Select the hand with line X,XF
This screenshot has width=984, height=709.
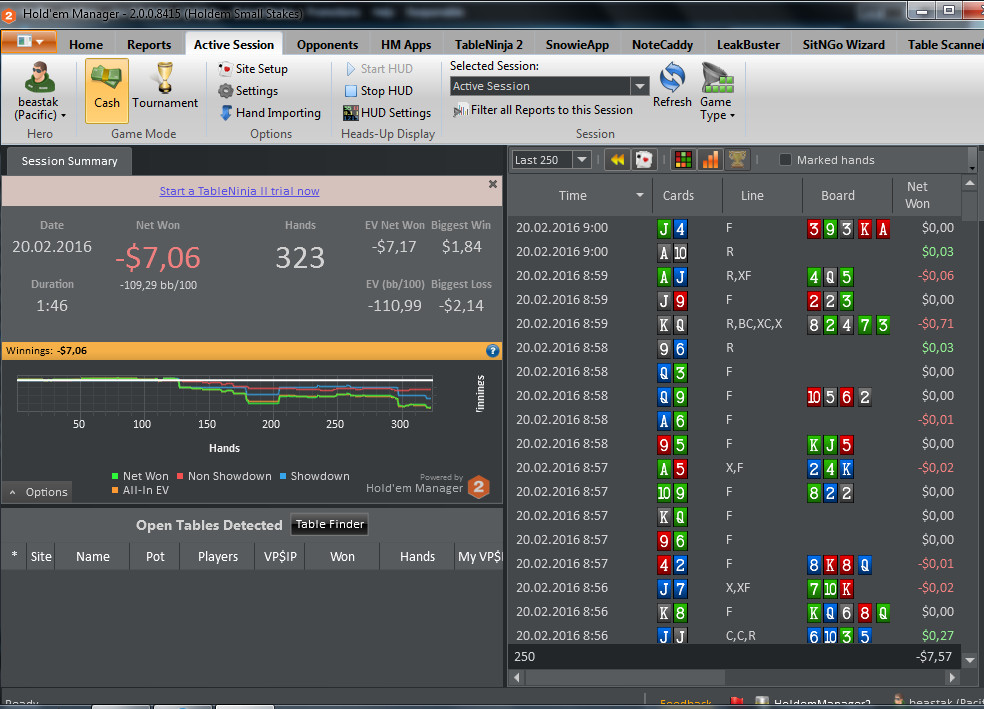(734, 588)
